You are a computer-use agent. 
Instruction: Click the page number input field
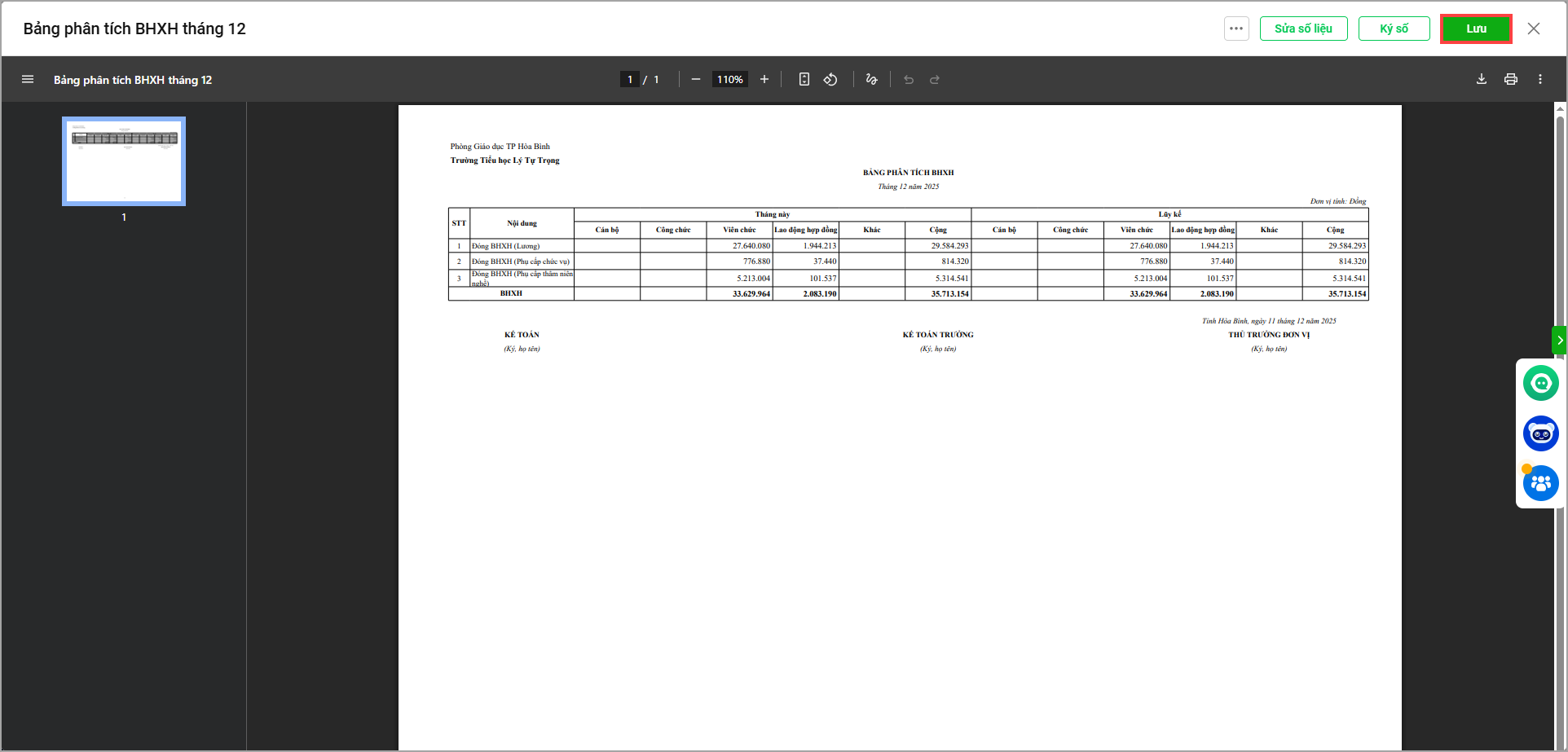(630, 80)
